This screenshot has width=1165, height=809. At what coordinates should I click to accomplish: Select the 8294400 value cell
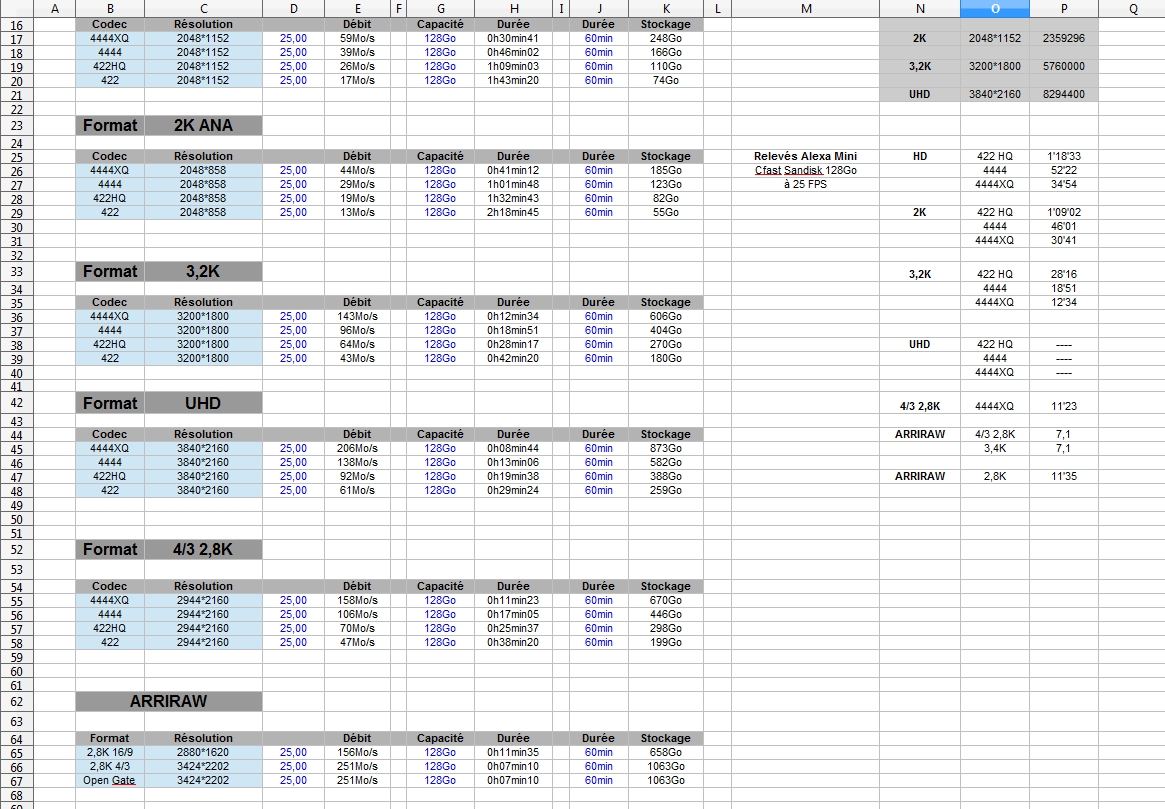pos(1063,94)
